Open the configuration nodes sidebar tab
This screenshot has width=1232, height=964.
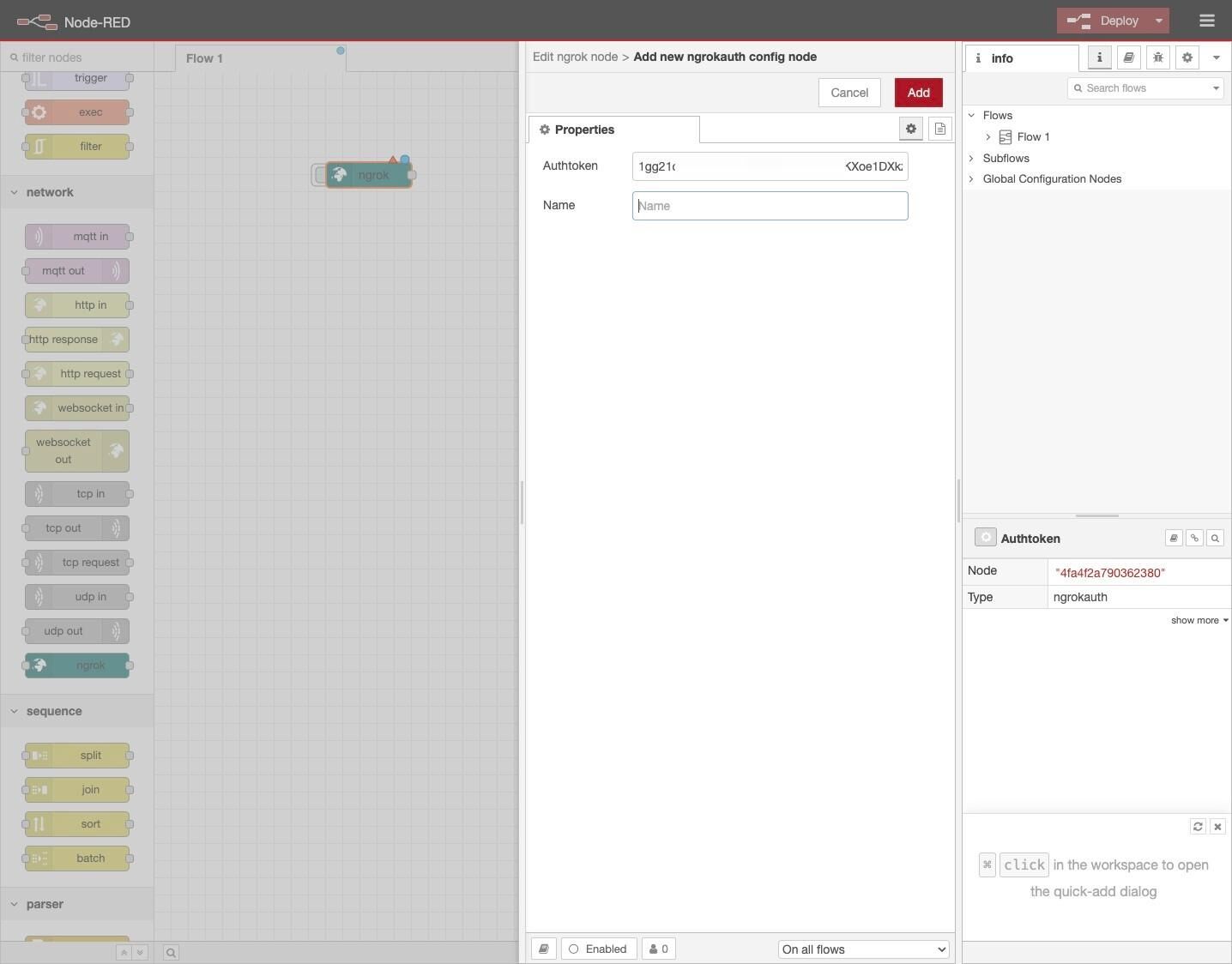tap(1187, 57)
